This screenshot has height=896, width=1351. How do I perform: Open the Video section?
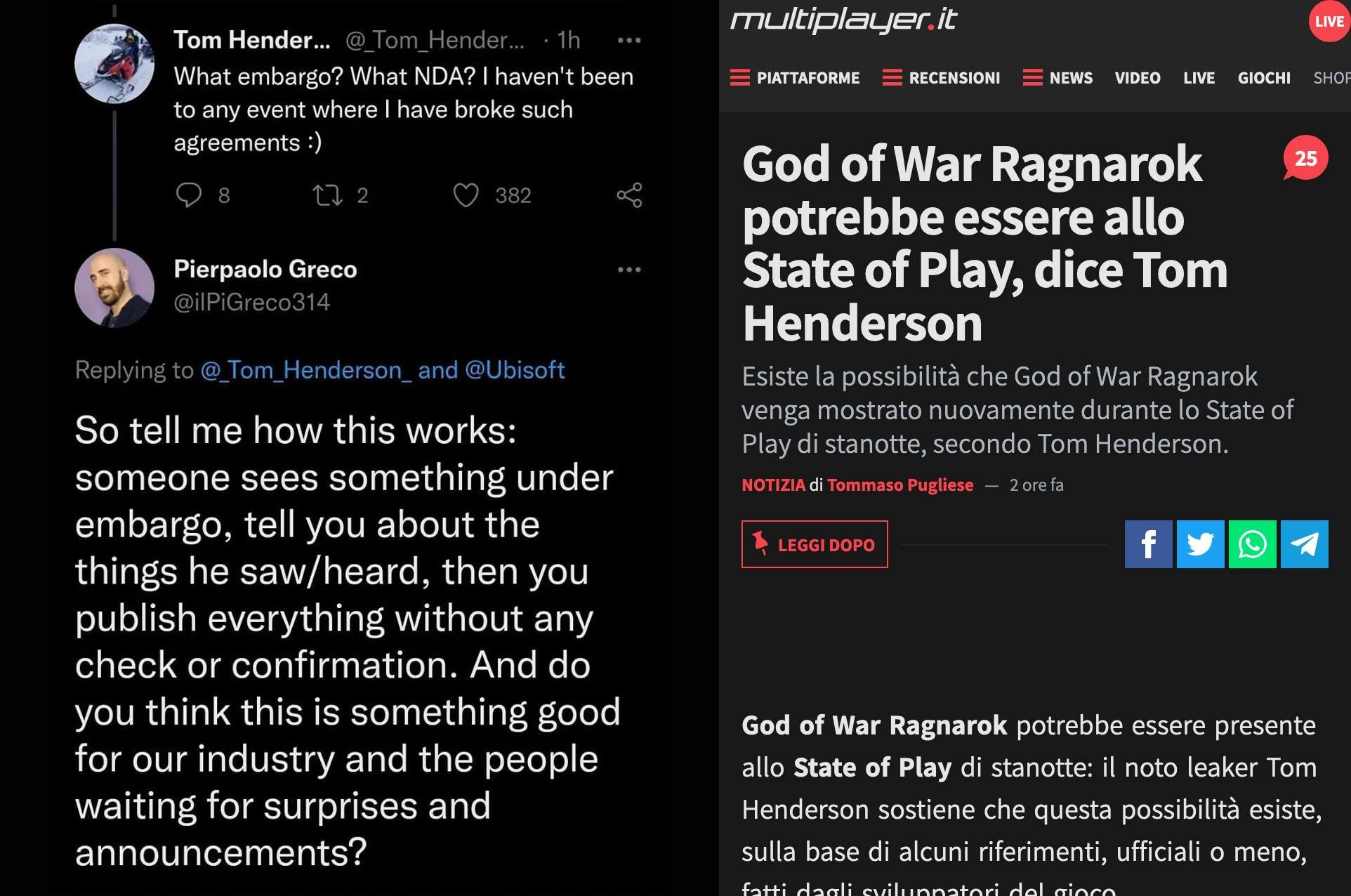[x=1138, y=77]
